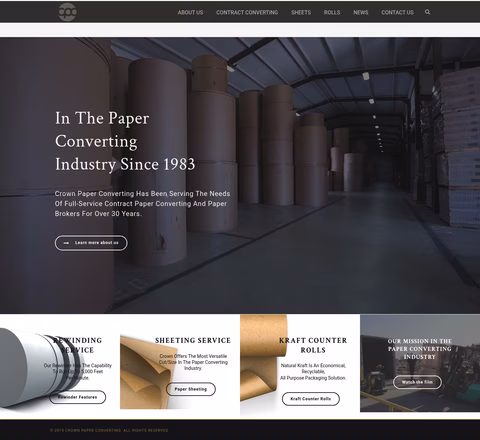This screenshot has width=480, height=440.
Task: Open the Sheets menu item
Action: [x=301, y=12]
